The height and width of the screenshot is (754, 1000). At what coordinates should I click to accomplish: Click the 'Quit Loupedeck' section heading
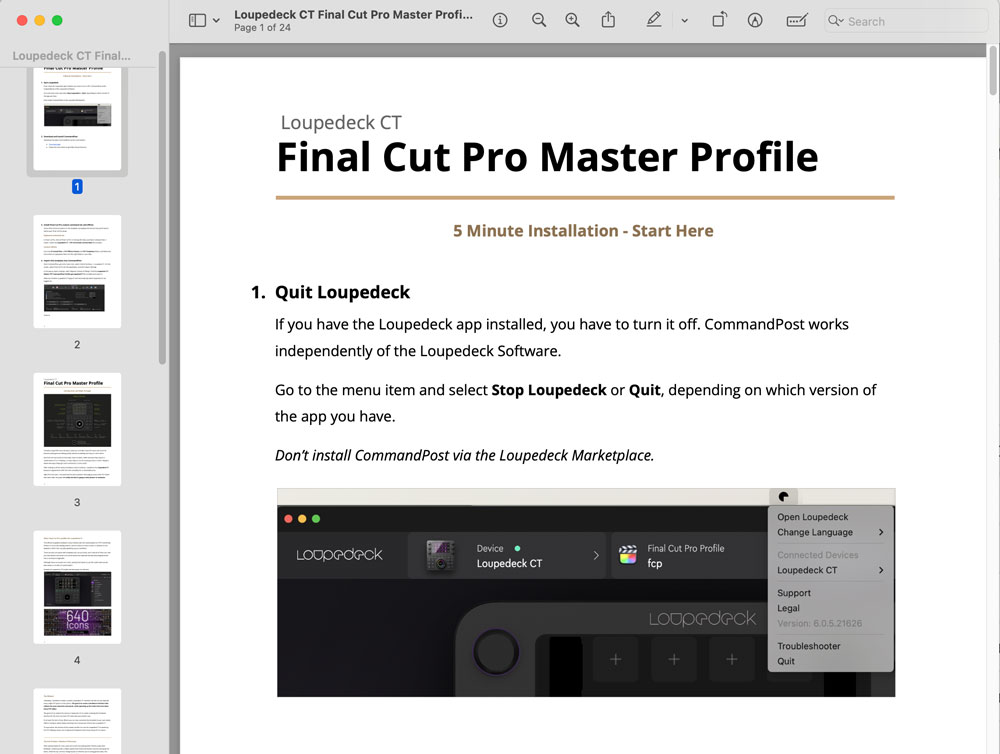click(342, 292)
